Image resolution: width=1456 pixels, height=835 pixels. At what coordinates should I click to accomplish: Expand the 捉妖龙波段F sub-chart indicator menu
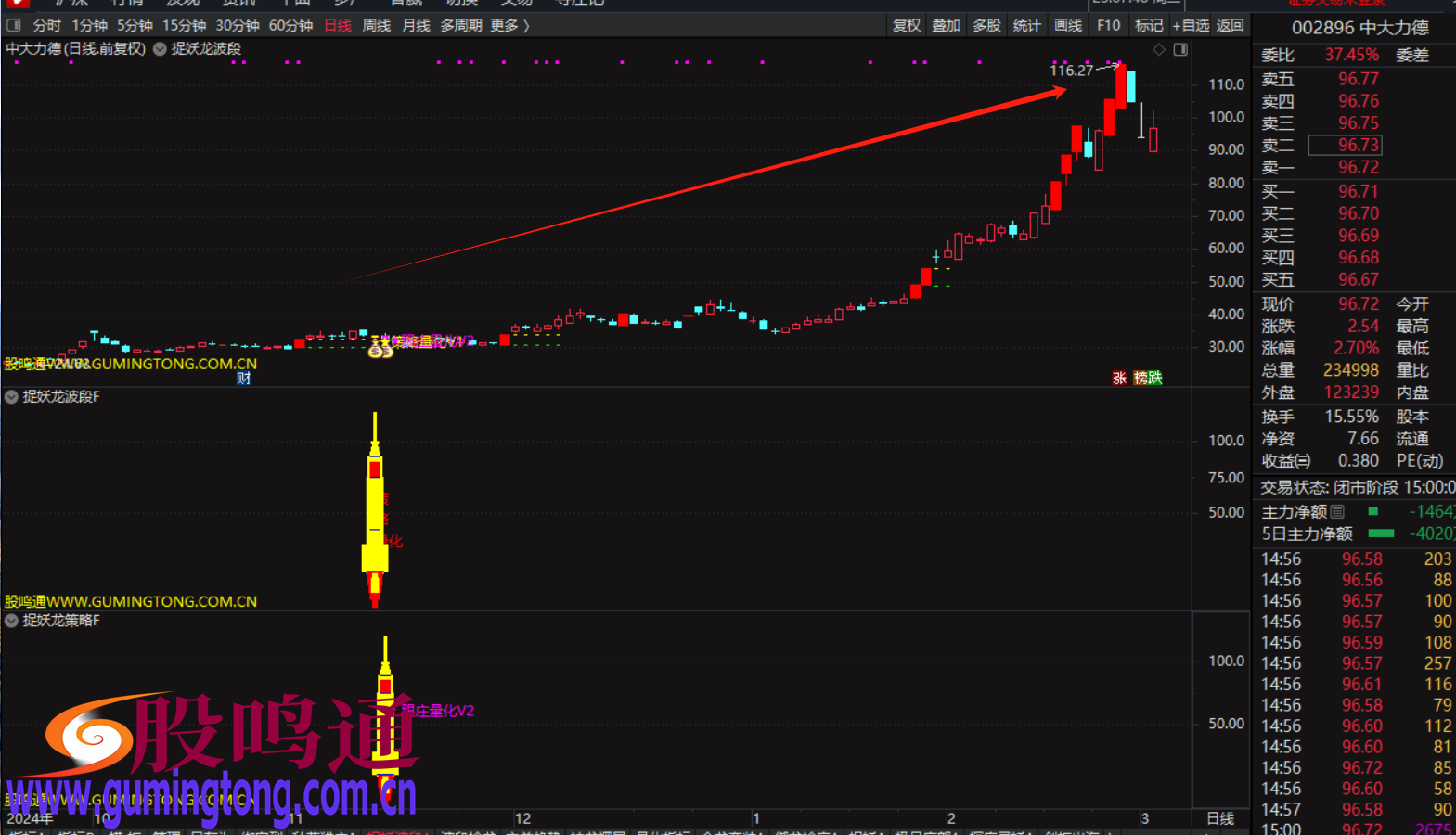(12, 397)
